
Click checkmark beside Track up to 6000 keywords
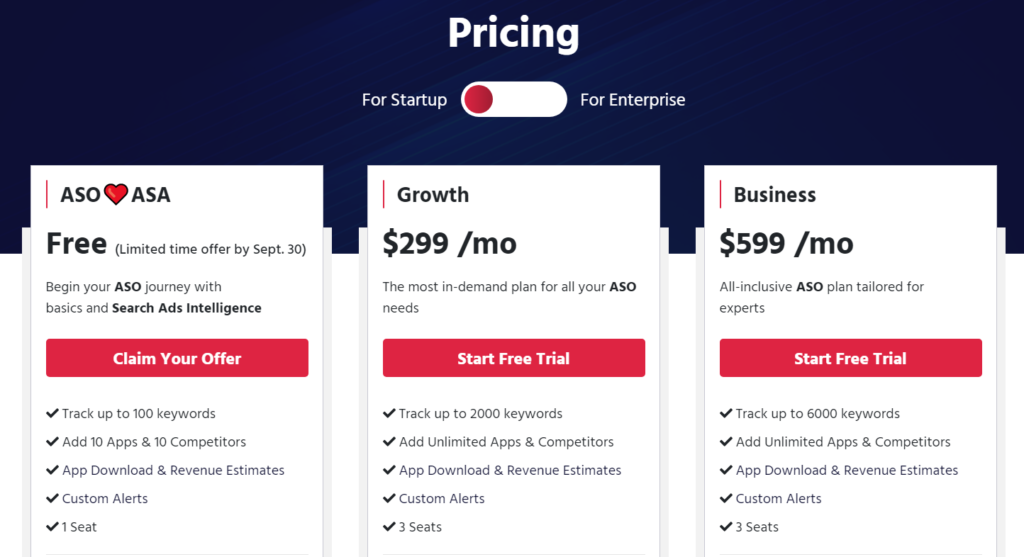point(726,413)
